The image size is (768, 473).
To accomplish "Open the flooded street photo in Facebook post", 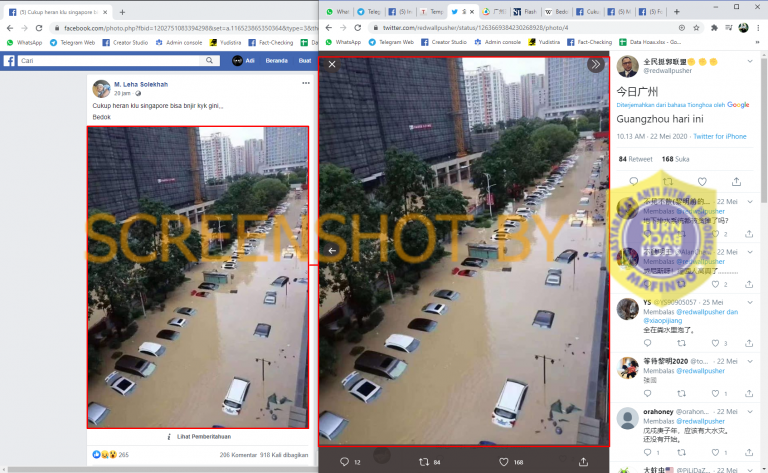I will tap(198, 277).
